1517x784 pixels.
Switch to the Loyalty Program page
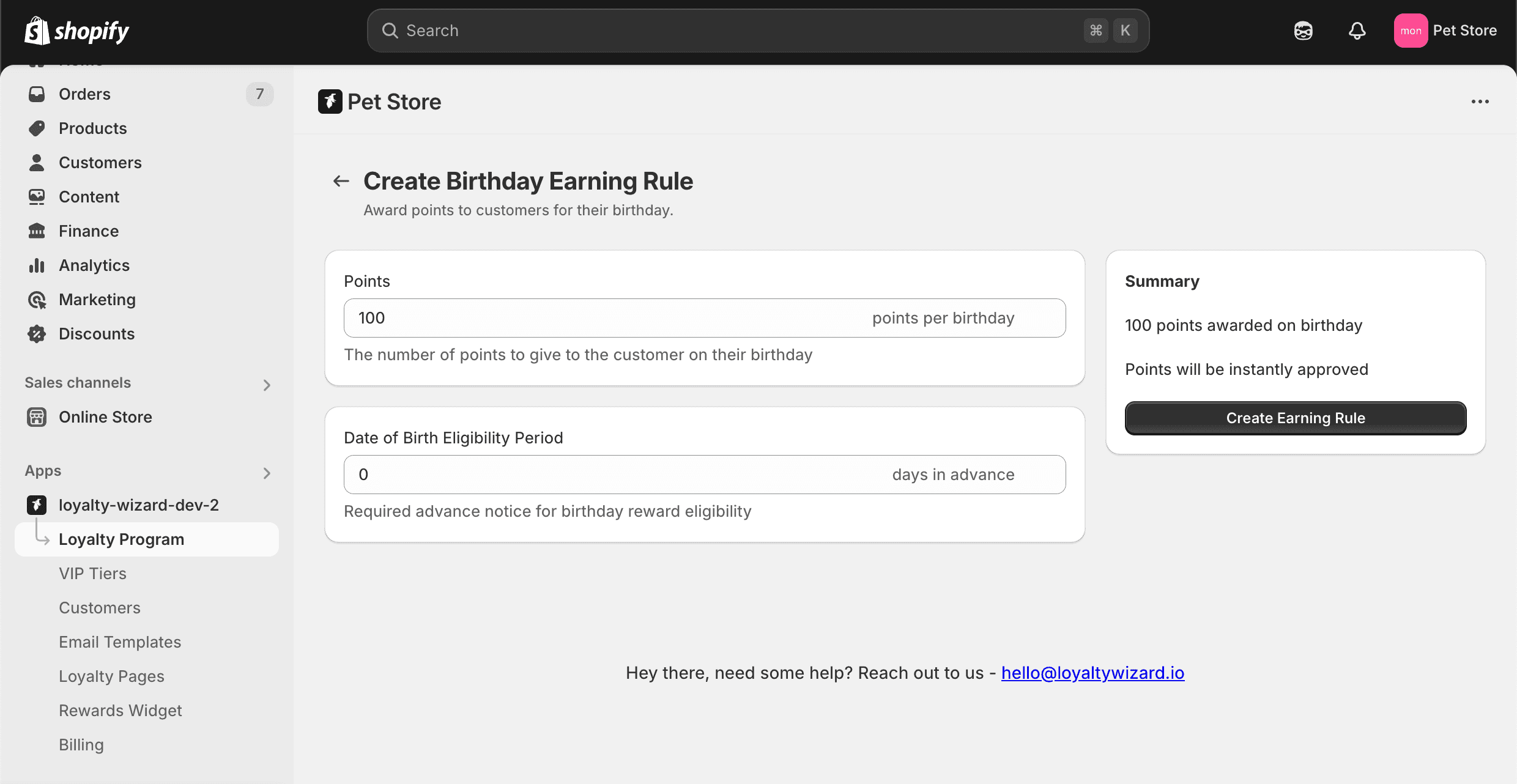click(x=121, y=539)
